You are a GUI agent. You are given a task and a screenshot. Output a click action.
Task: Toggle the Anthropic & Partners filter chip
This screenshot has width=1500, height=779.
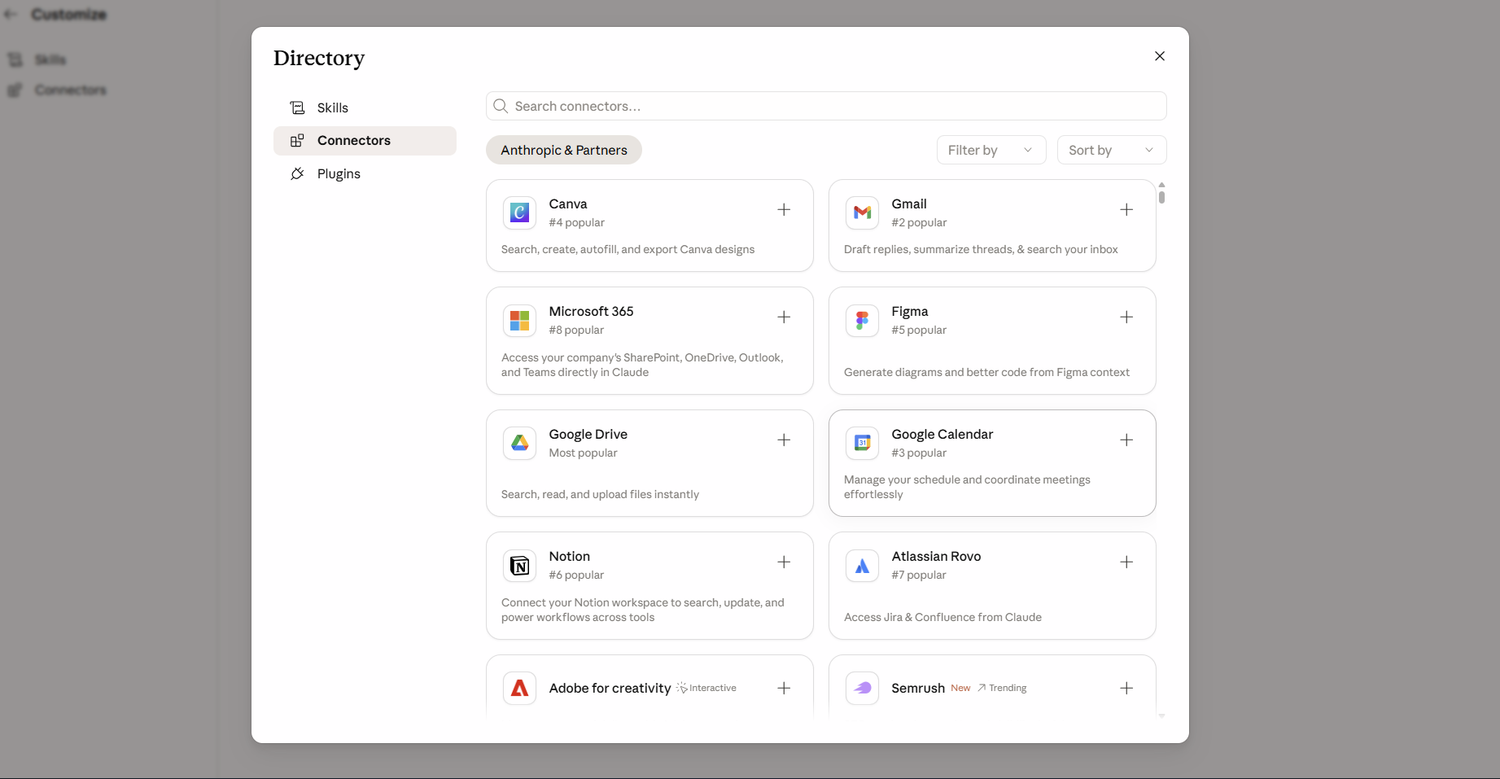[x=564, y=150]
